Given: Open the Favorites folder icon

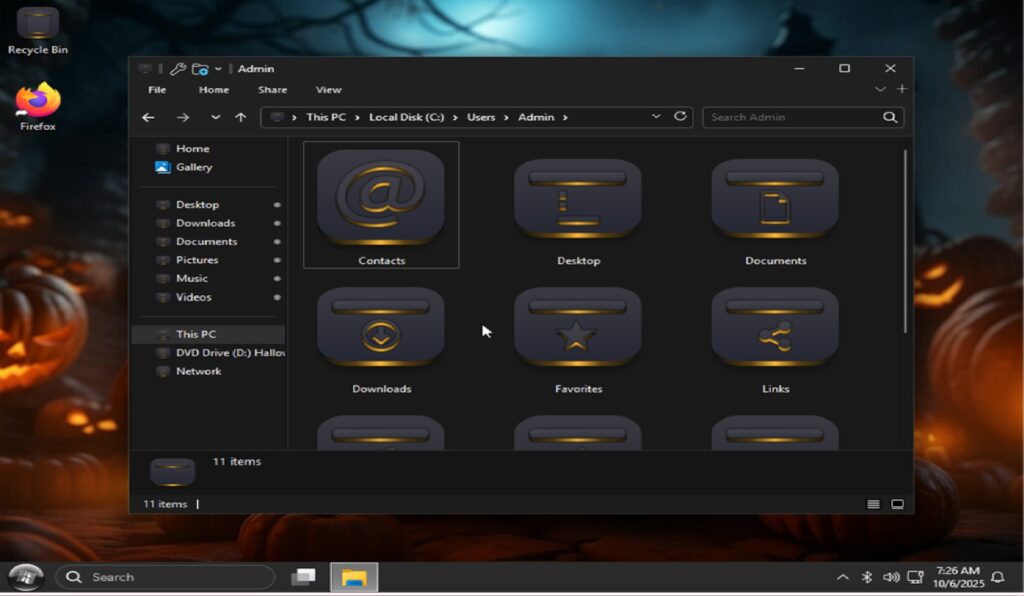Looking at the screenshot, I should point(577,331).
